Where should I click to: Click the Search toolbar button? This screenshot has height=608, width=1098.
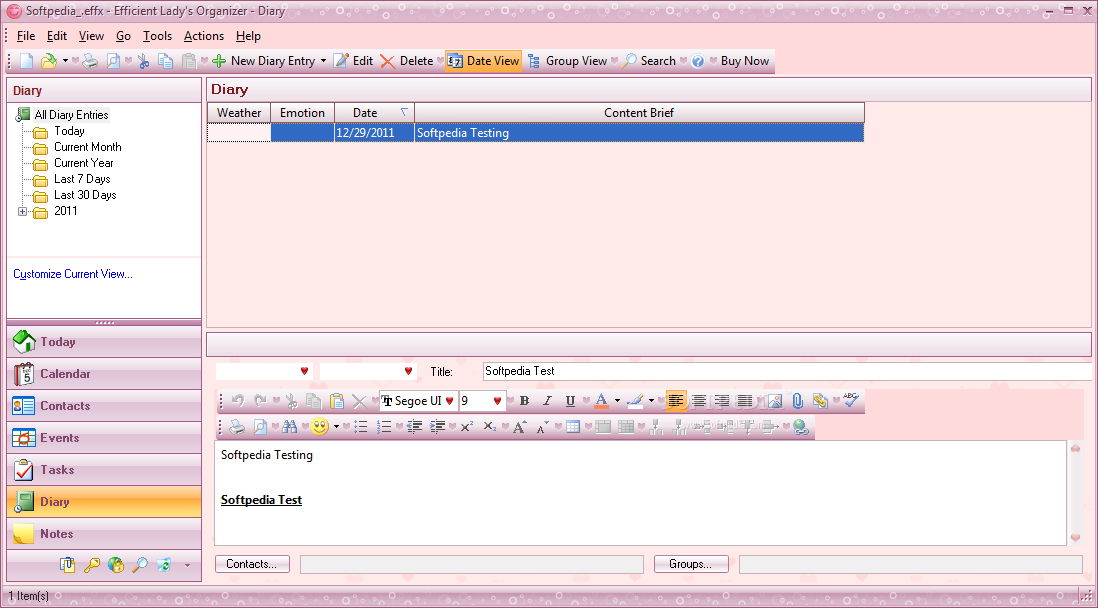[649, 61]
